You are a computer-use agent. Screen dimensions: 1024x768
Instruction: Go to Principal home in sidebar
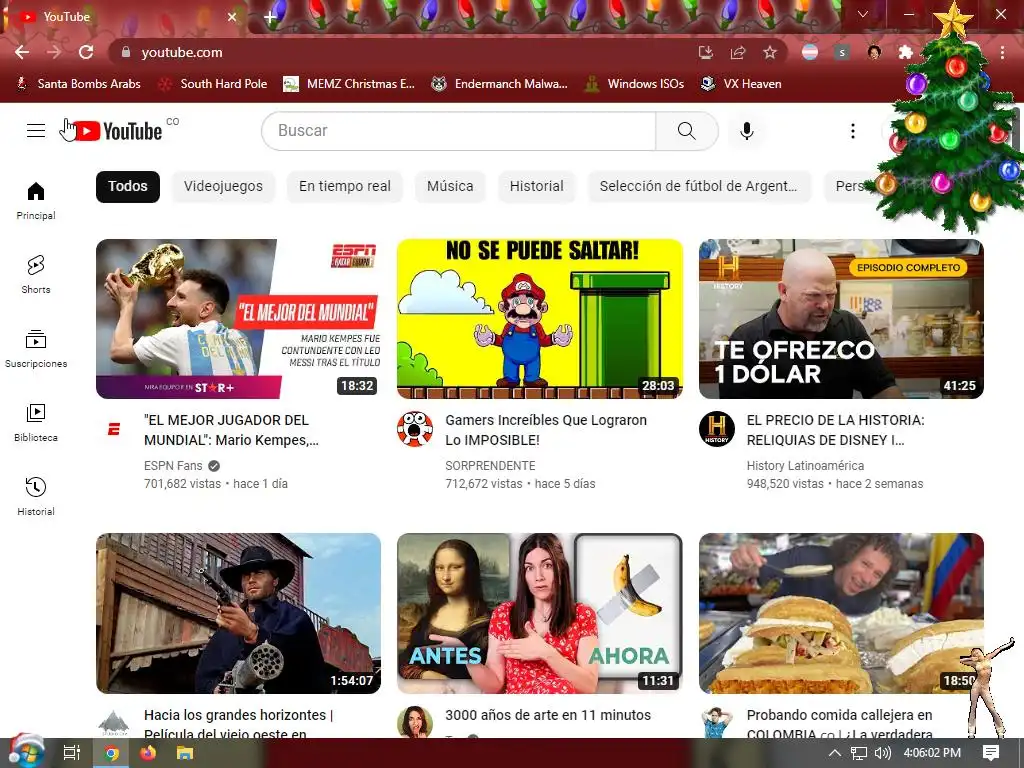pos(36,200)
